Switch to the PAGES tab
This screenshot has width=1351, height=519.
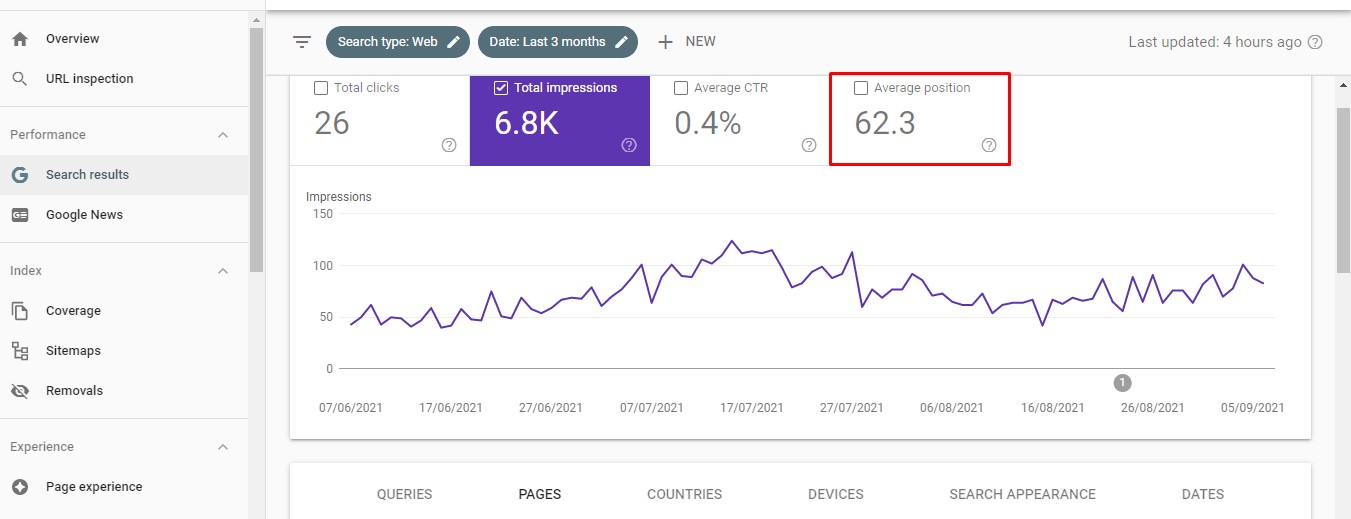(540, 494)
